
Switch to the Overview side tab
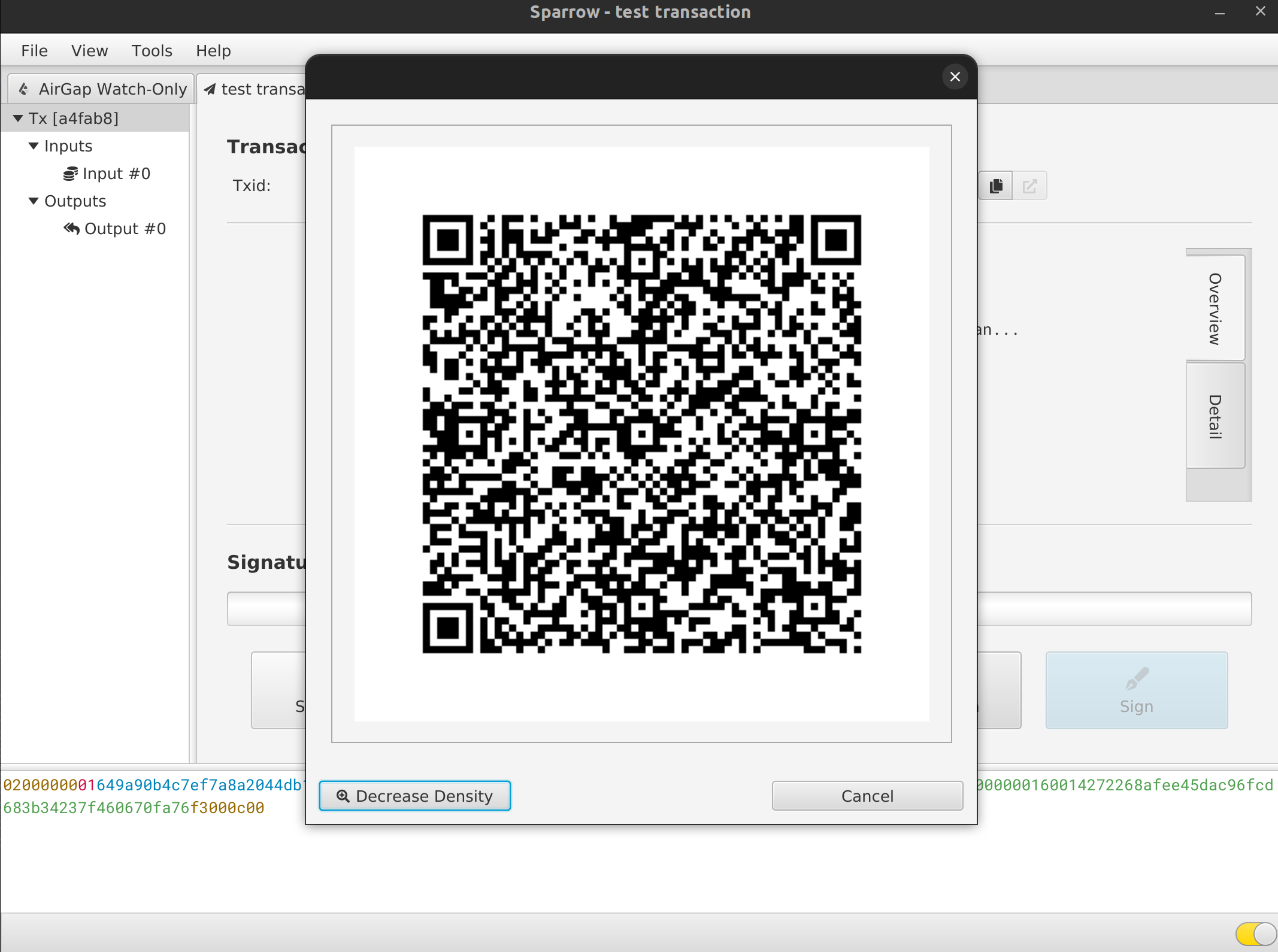click(1215, 308)
